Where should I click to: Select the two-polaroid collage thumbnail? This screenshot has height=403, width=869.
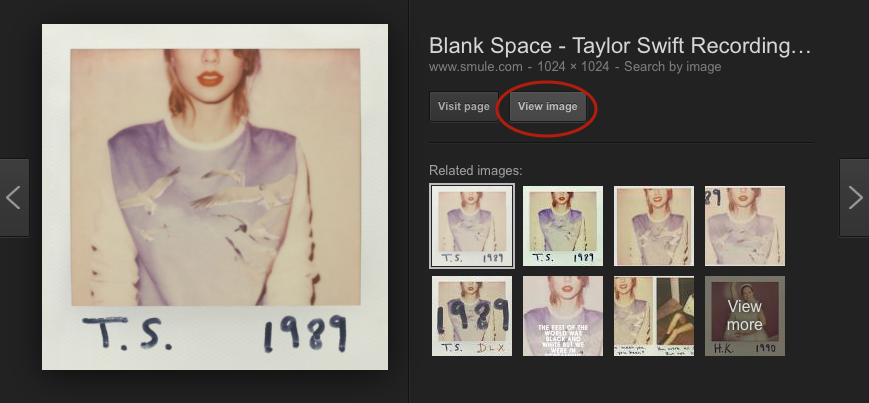click(x=653, y=316)
